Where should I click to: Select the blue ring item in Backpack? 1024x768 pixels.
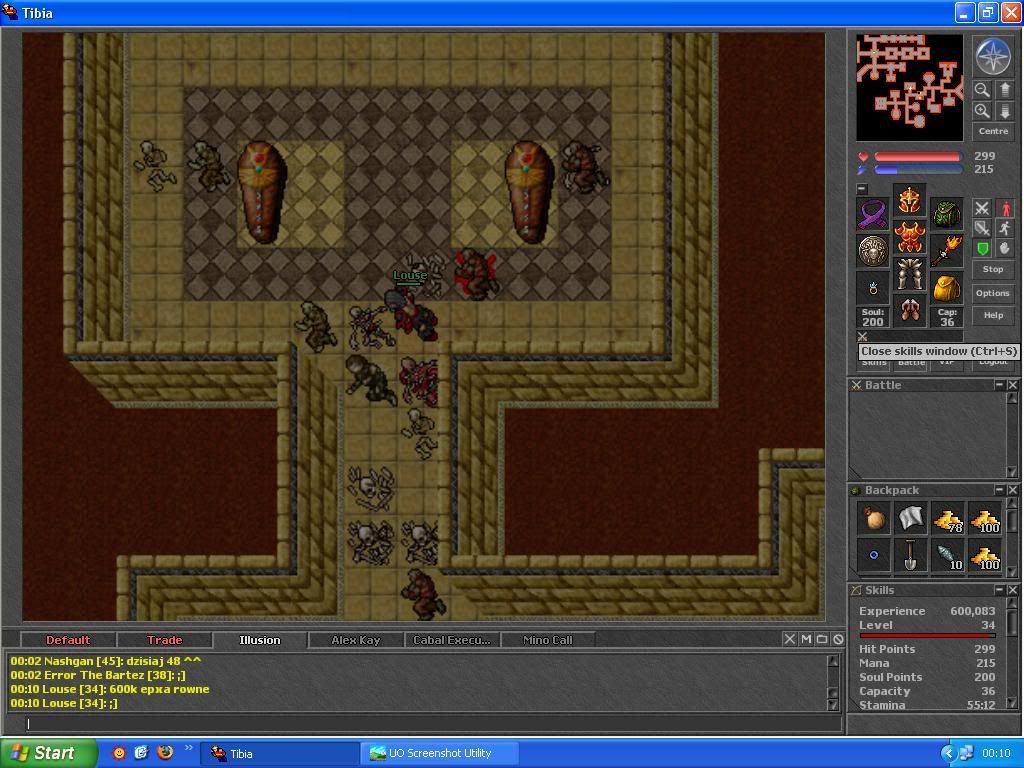(874, 555)
